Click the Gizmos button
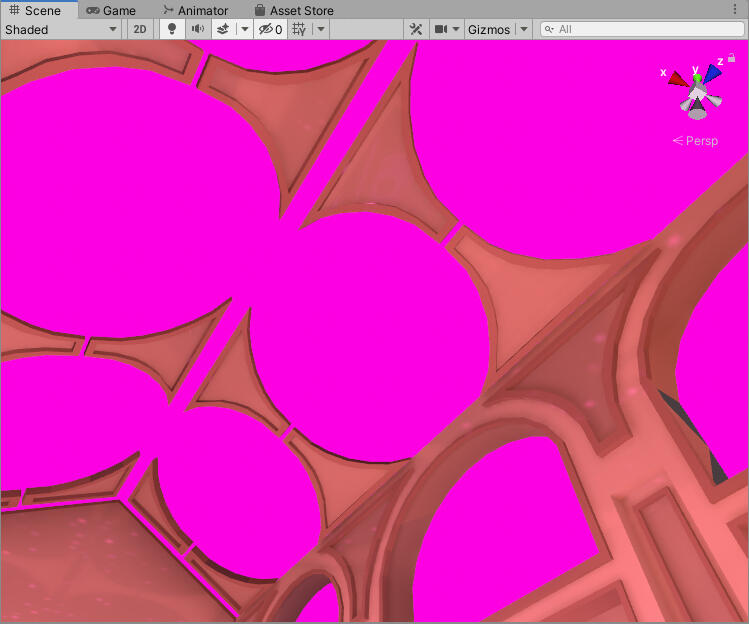 click(488, 29)
